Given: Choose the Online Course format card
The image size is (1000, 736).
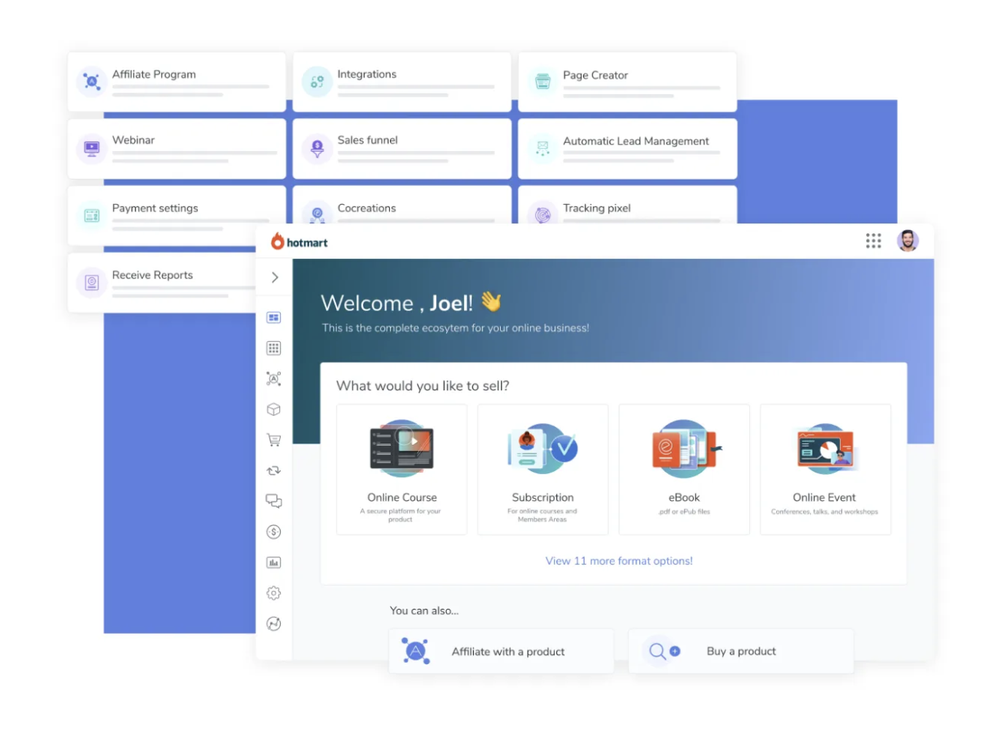Looking at the screenshot, I should [x=402, y=469].
